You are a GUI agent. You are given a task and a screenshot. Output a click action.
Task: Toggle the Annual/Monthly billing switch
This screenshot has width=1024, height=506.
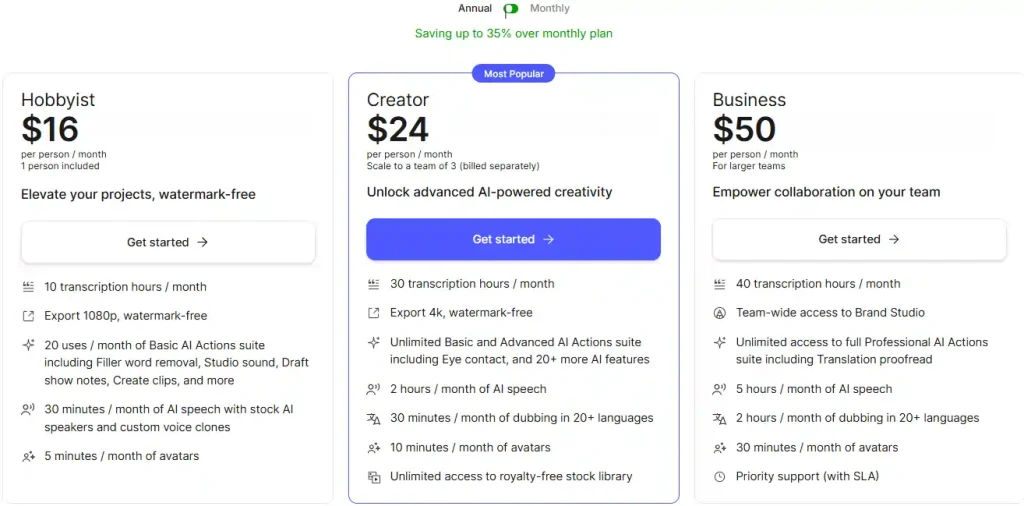[x=511, y=9]
